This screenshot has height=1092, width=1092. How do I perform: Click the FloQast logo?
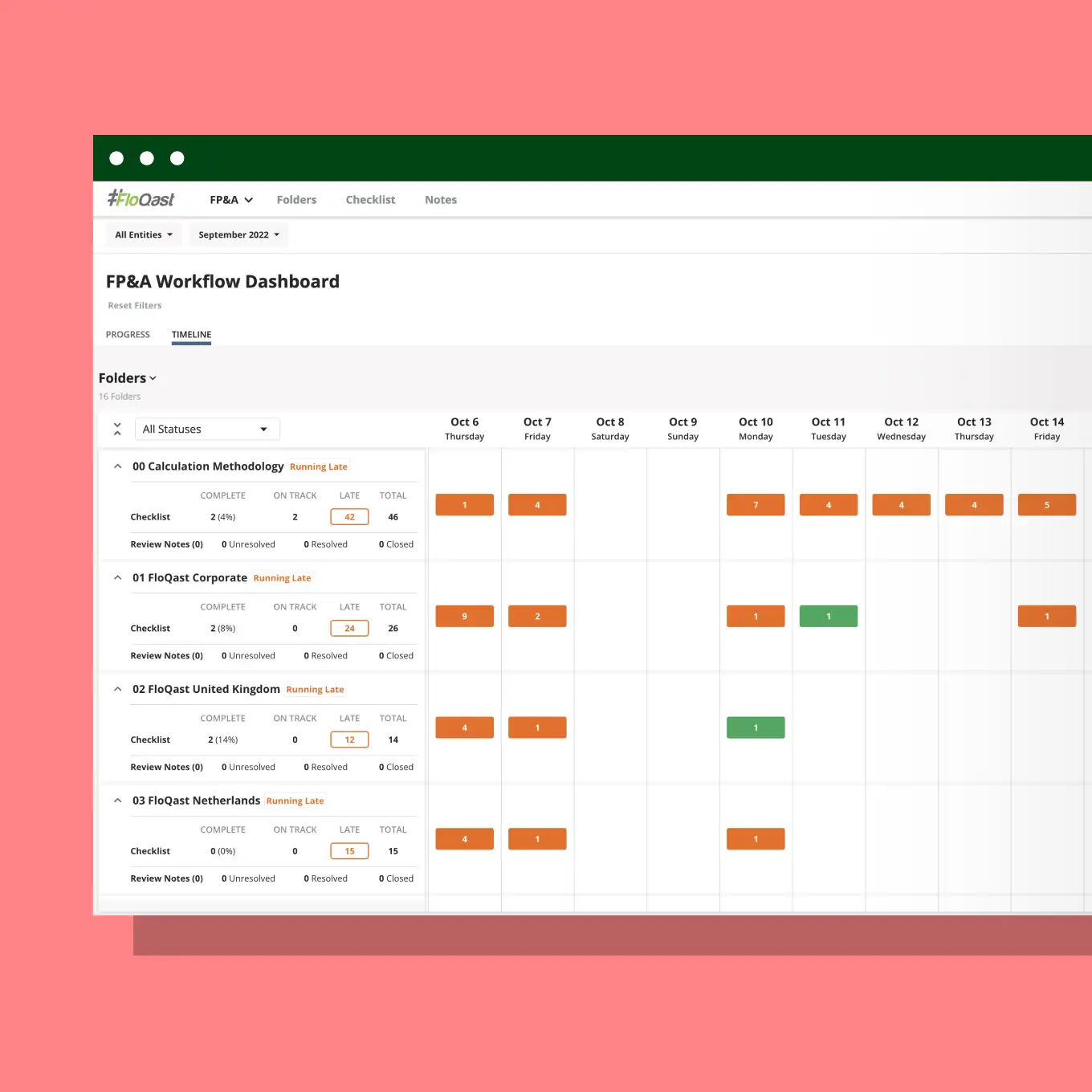coord(141,198)
